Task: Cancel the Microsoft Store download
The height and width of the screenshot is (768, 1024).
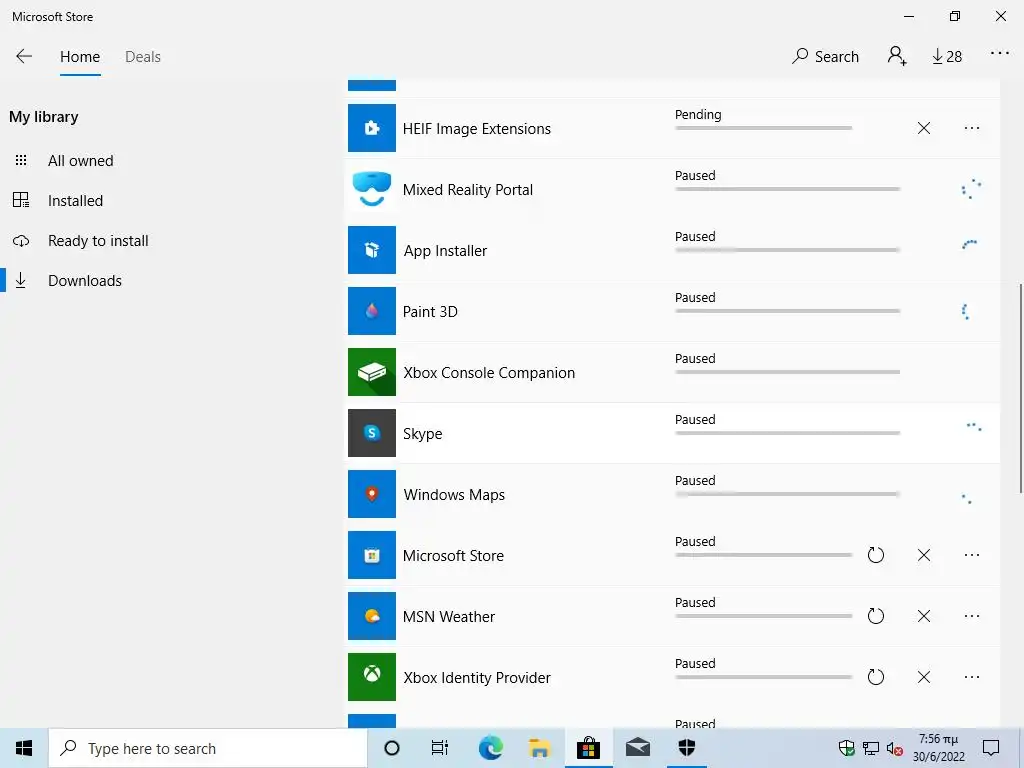Action: click(923, 555)
